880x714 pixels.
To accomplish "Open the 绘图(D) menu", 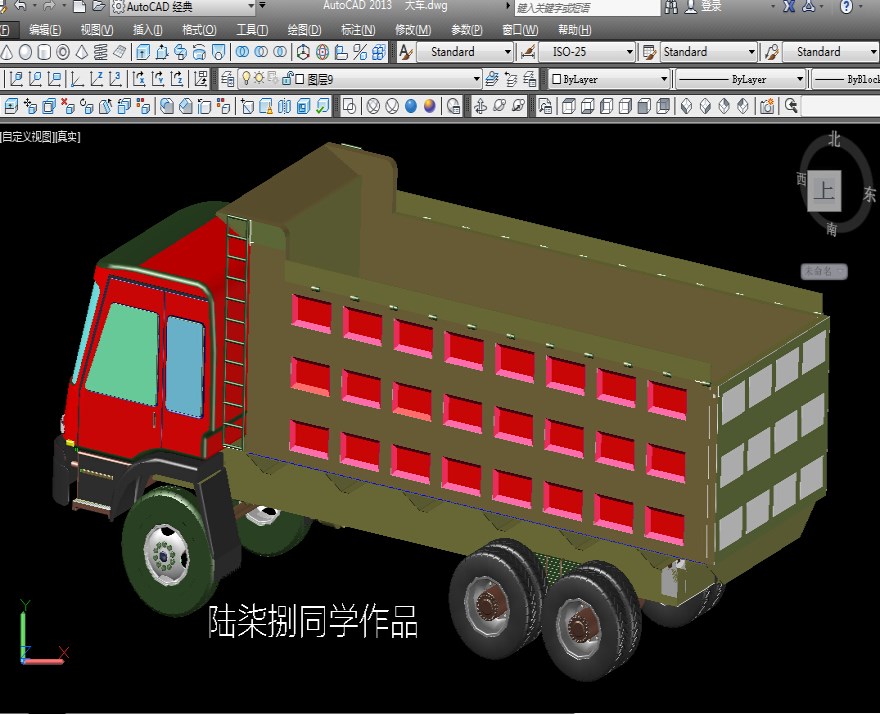I will point(304,30).
